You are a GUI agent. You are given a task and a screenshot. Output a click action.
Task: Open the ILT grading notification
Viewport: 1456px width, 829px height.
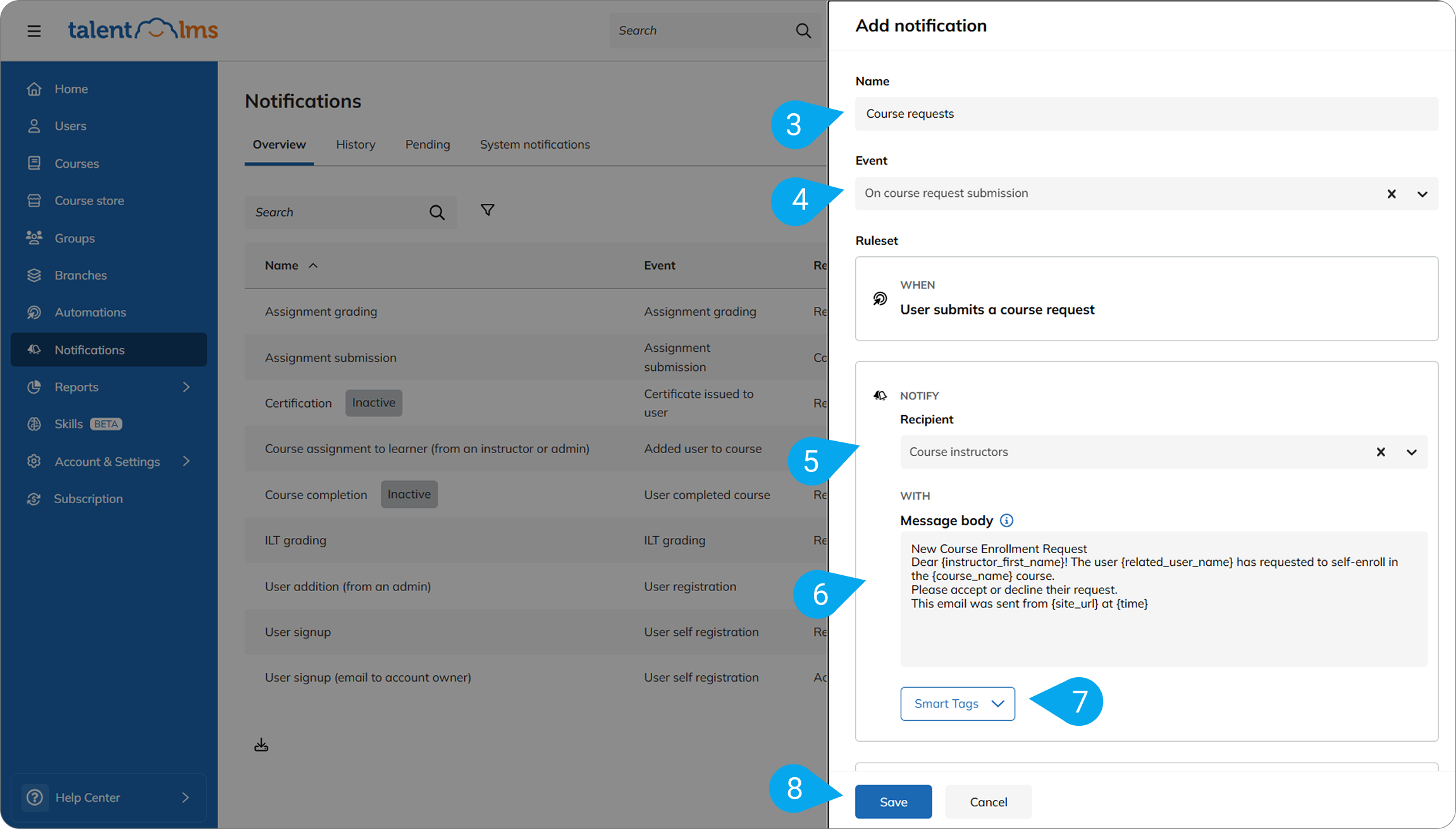click(x=295, y=540)
